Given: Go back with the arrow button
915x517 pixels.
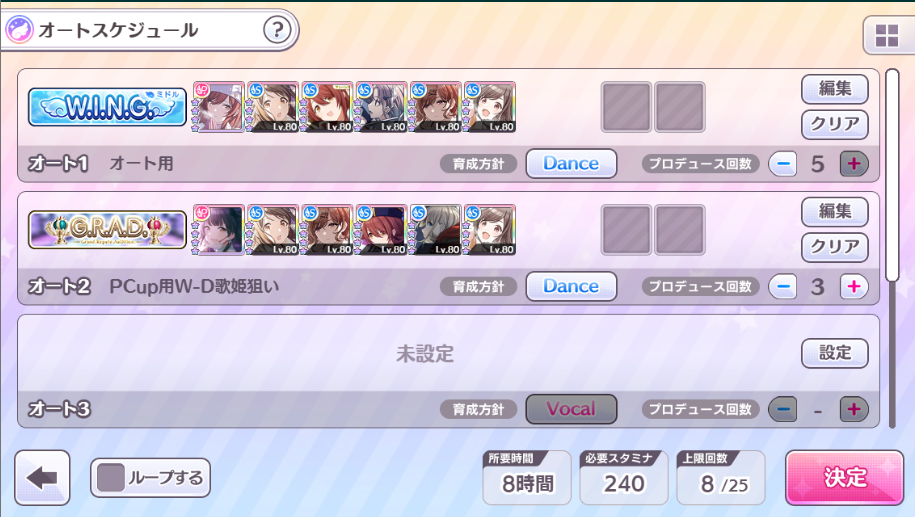Looking at the screenshot, I should (x=42, y=478).
